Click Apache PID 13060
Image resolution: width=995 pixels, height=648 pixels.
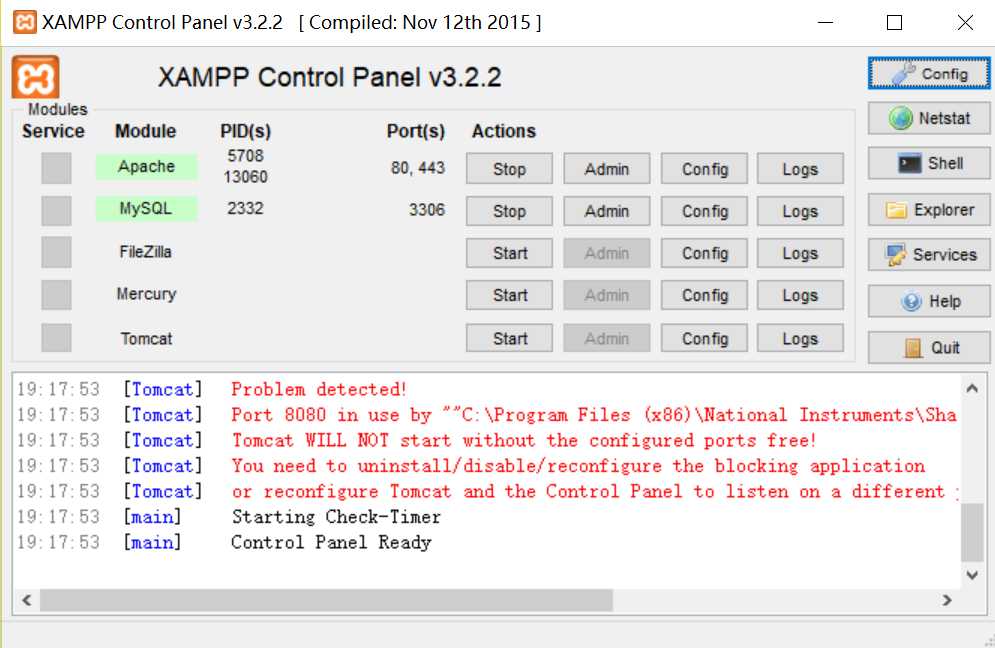pos(245,176)
